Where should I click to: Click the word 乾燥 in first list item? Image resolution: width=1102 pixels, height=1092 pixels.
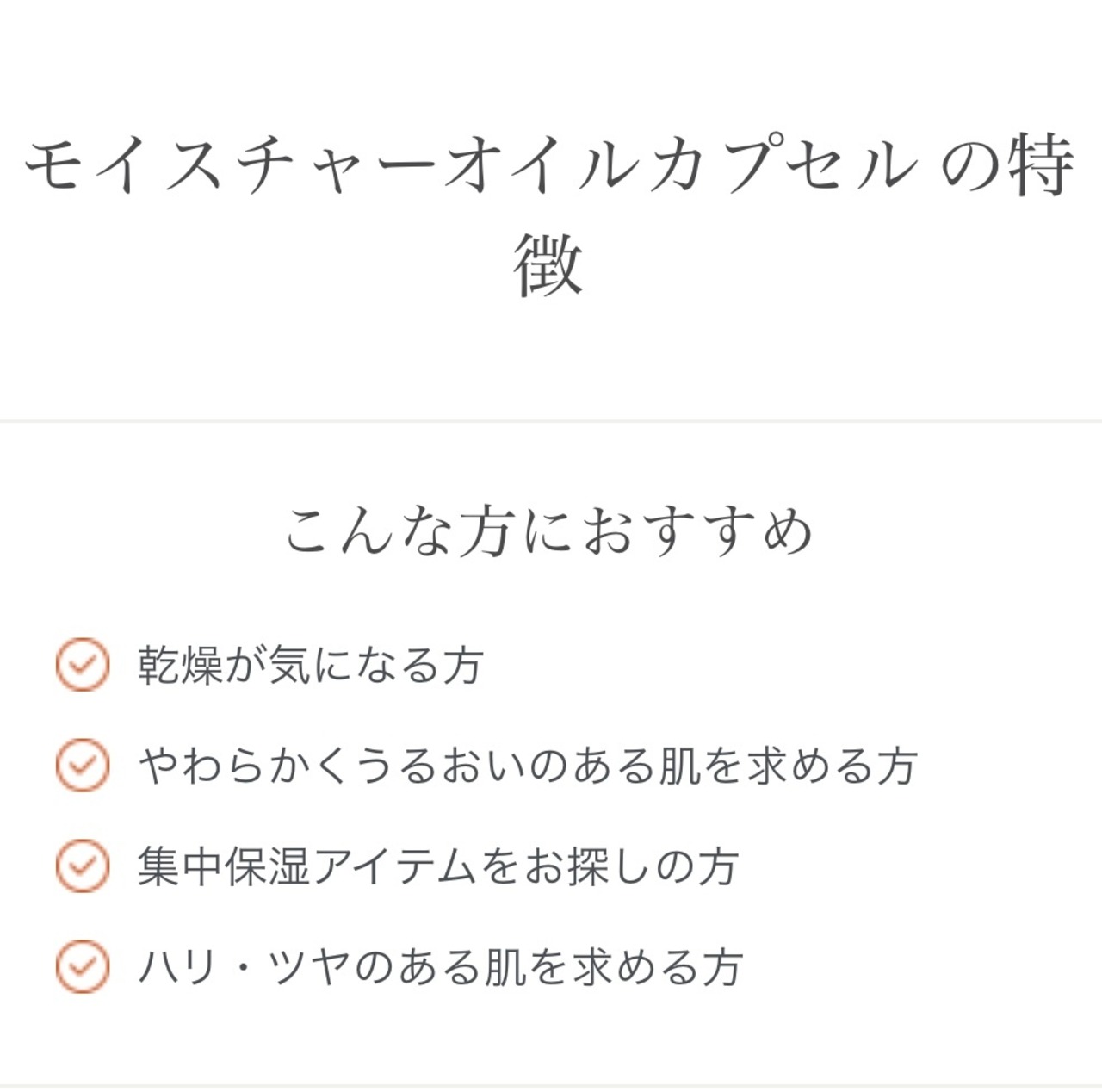[181, 666]
